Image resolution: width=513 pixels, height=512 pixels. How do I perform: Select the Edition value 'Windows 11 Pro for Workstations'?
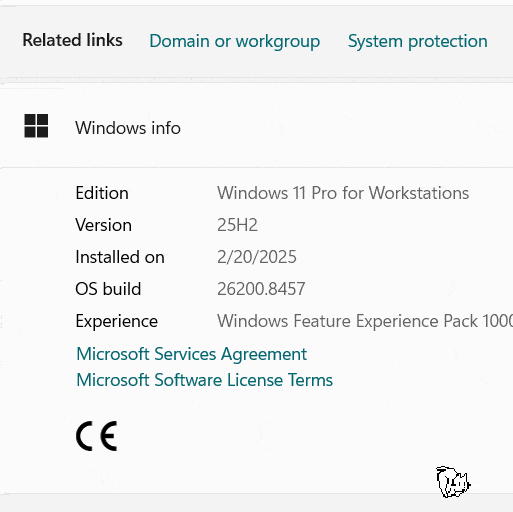[343, 193]
